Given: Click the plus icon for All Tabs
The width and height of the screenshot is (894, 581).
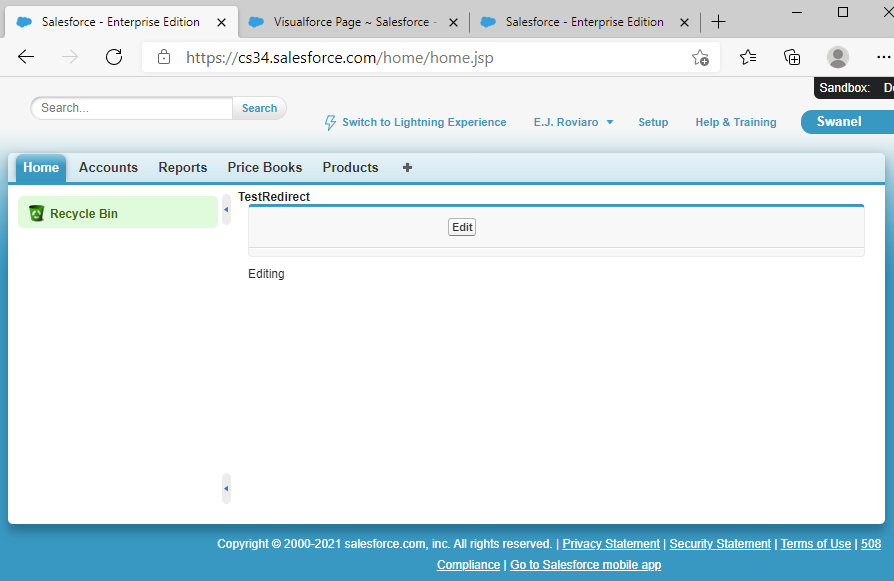Looking at the screenshot, I should tap(407, 167).
